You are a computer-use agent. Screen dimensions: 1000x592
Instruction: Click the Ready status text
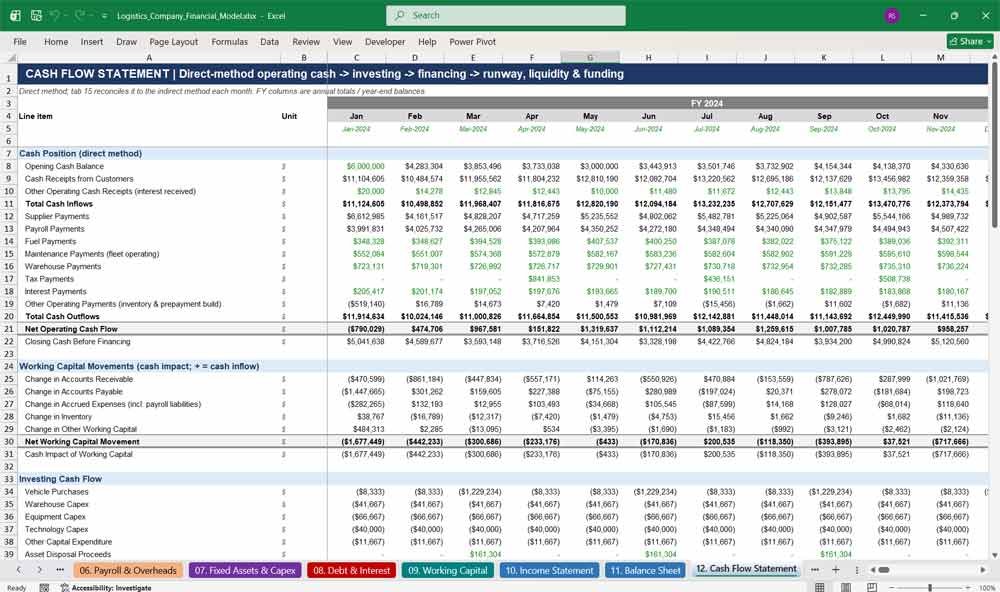point(17,588)
